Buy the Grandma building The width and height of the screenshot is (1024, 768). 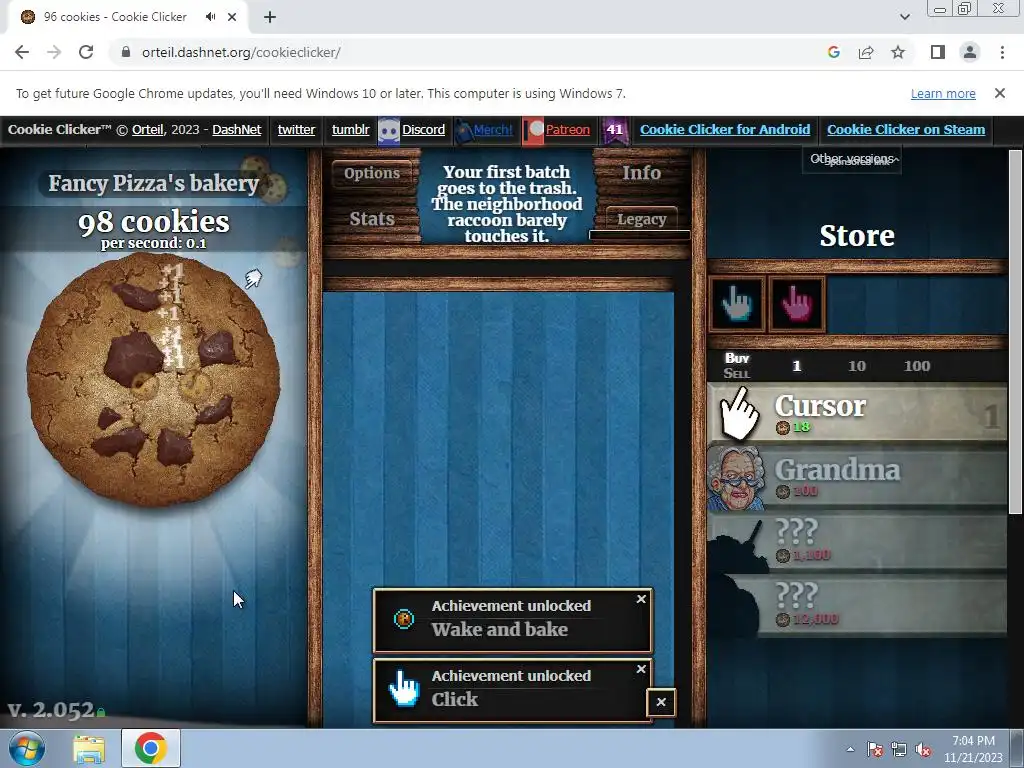[857, 477]
